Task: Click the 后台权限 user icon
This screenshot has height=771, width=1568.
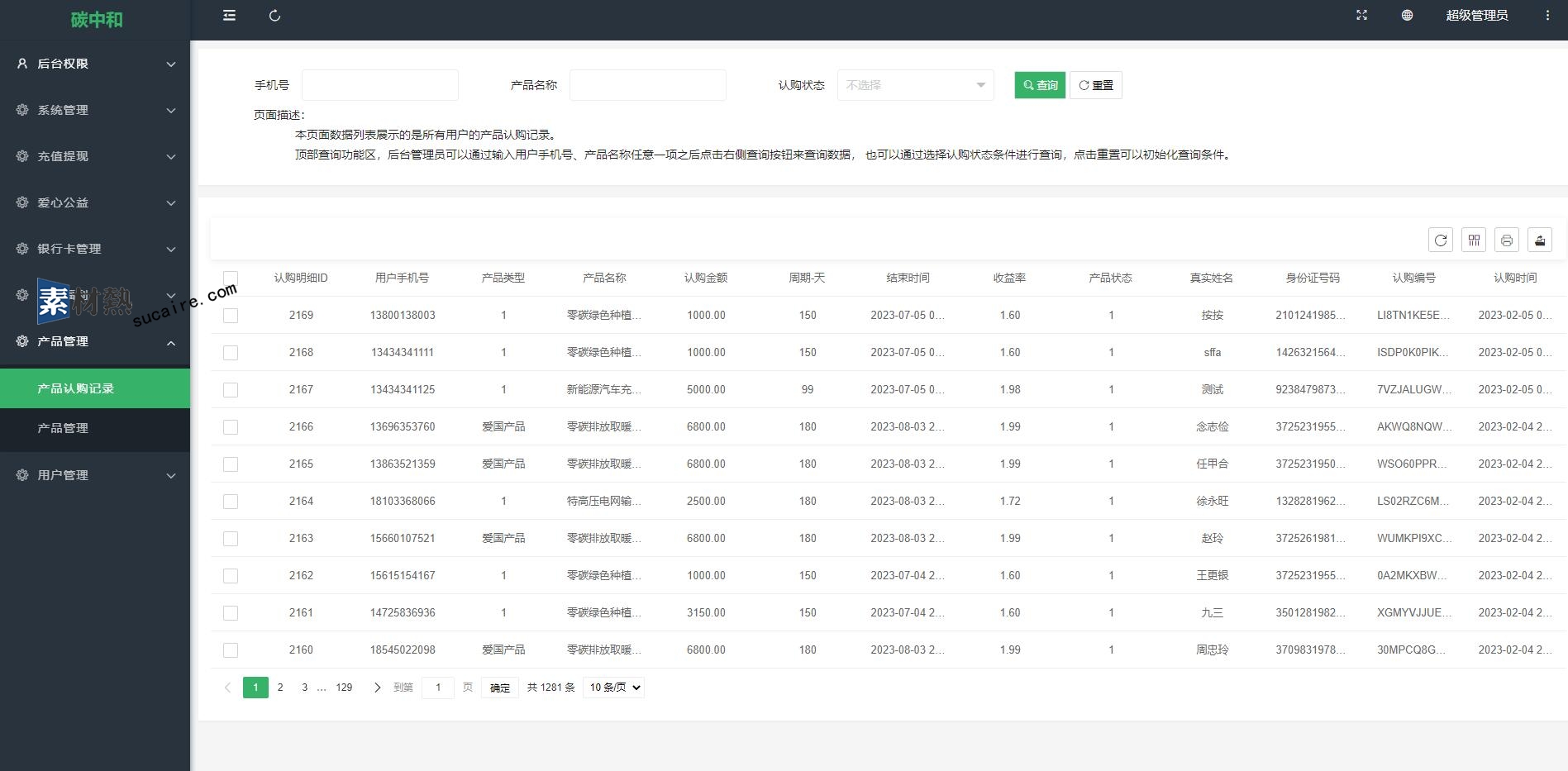Action: point(22,63)
